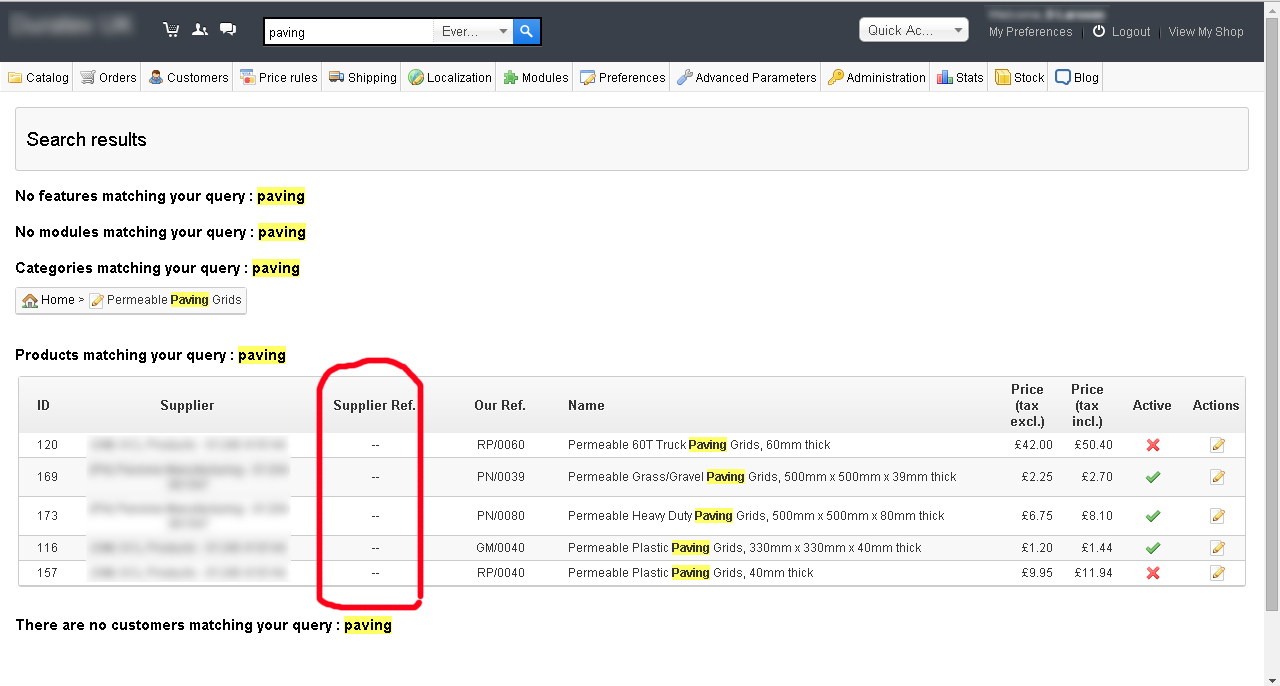Click the £11.94 tax-inclusive price
The width and height of the screenshot is (1280, 686).
(x=1094, y=573)
